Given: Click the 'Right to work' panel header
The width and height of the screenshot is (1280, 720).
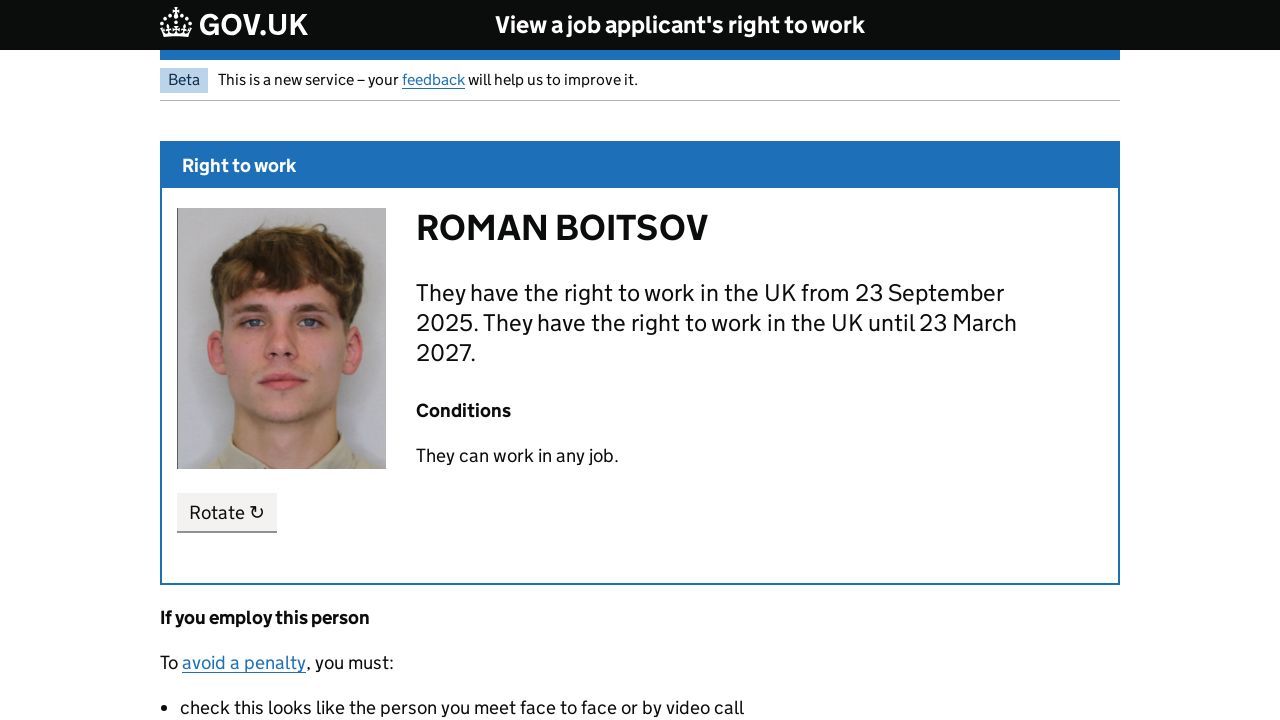Looking at the screenshot, I should [239, 166].
